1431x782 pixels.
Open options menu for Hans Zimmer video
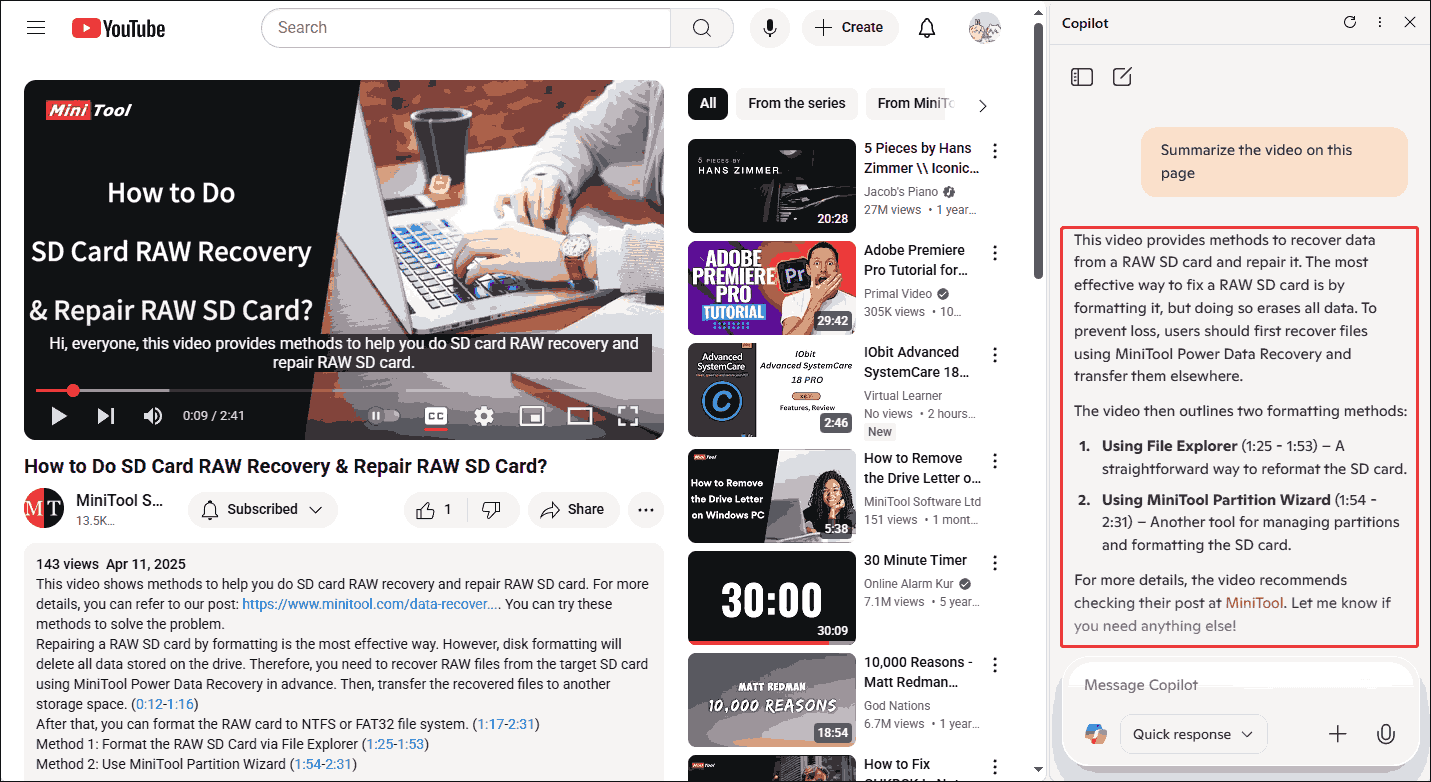(995, 151)
